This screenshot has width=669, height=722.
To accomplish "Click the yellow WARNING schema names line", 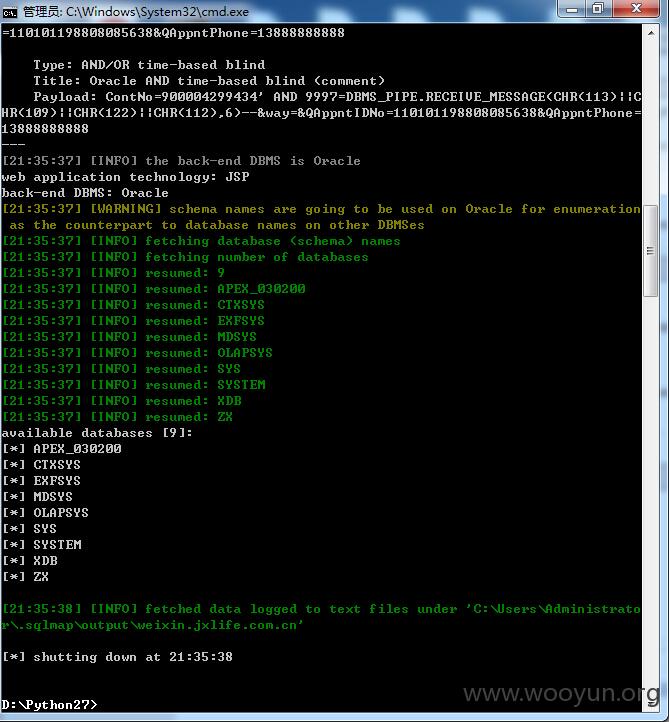I will coord(321,217).
